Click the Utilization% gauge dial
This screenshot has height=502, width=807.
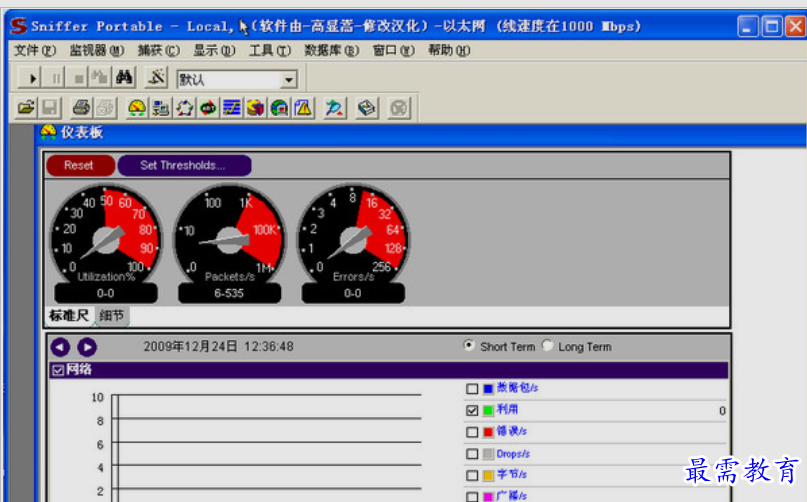106,237
